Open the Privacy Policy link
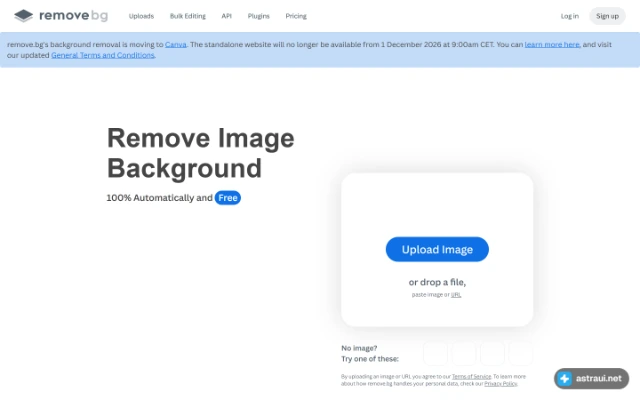Viewport: 640px width, 400px height. (x=500, y=384)
